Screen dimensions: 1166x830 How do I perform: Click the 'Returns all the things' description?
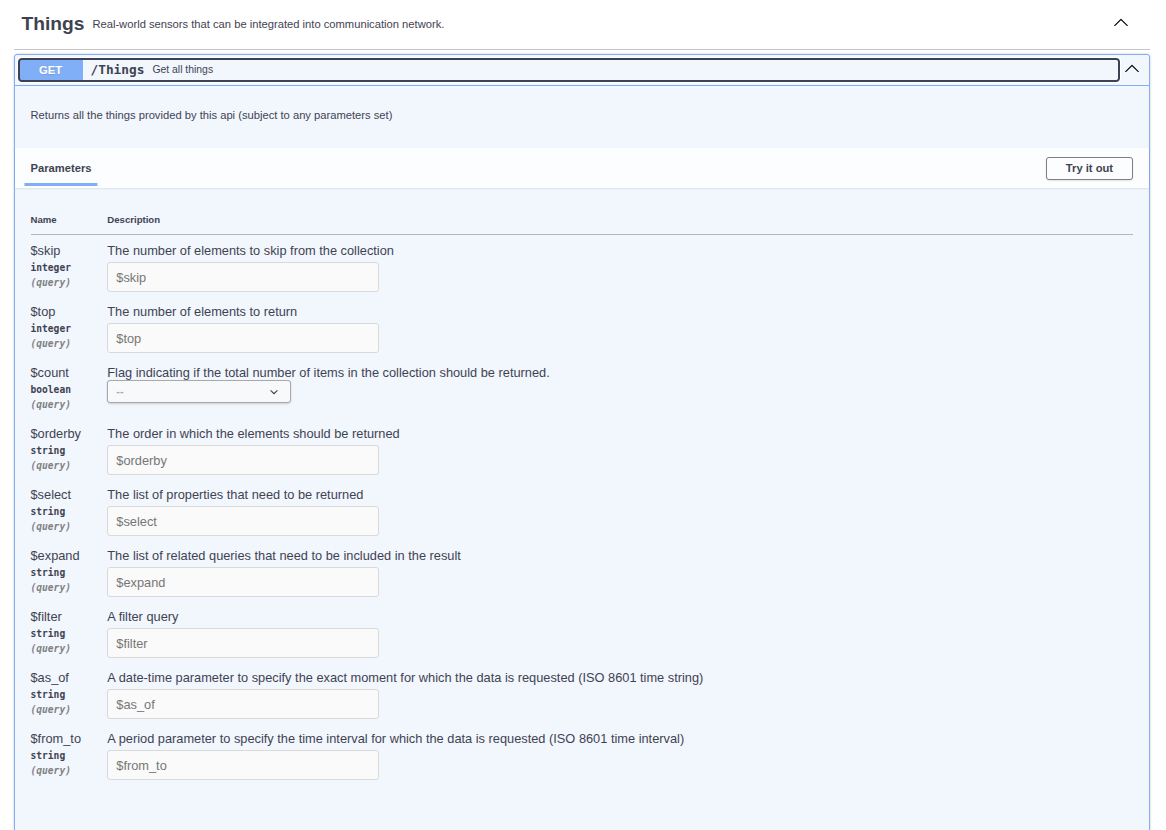tap(211, 115)
